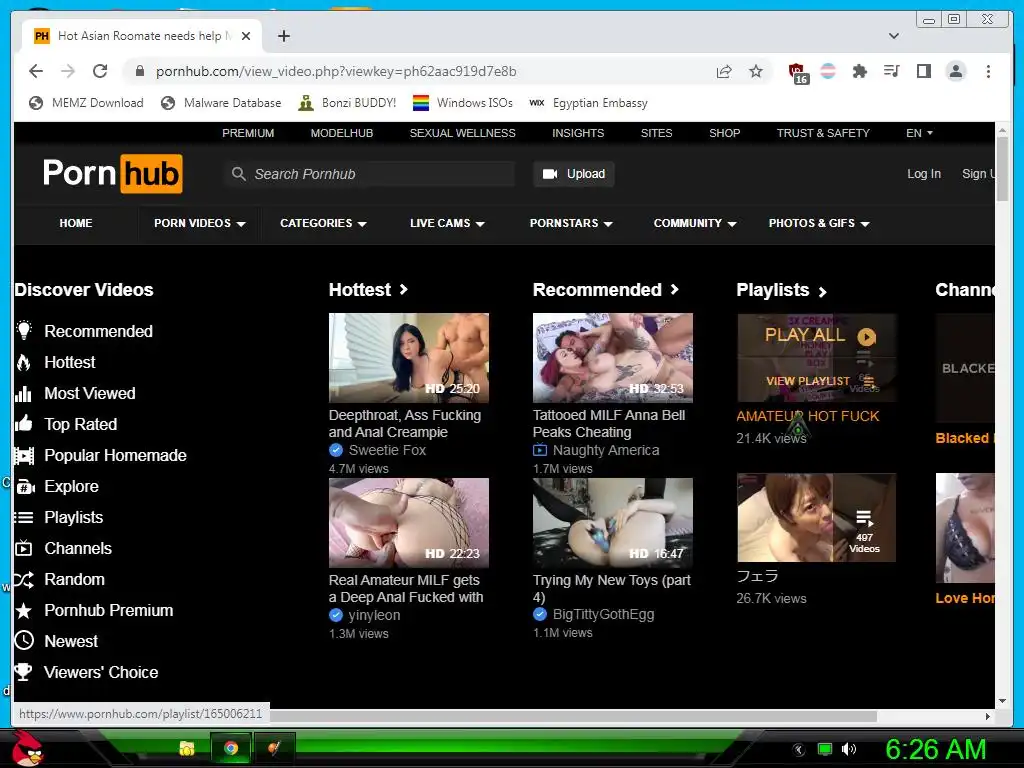Expand the LIVE CAMS dropdown
Viewport: 1024px width, 768px height.
pyautogui.click(x=447, y=223)
